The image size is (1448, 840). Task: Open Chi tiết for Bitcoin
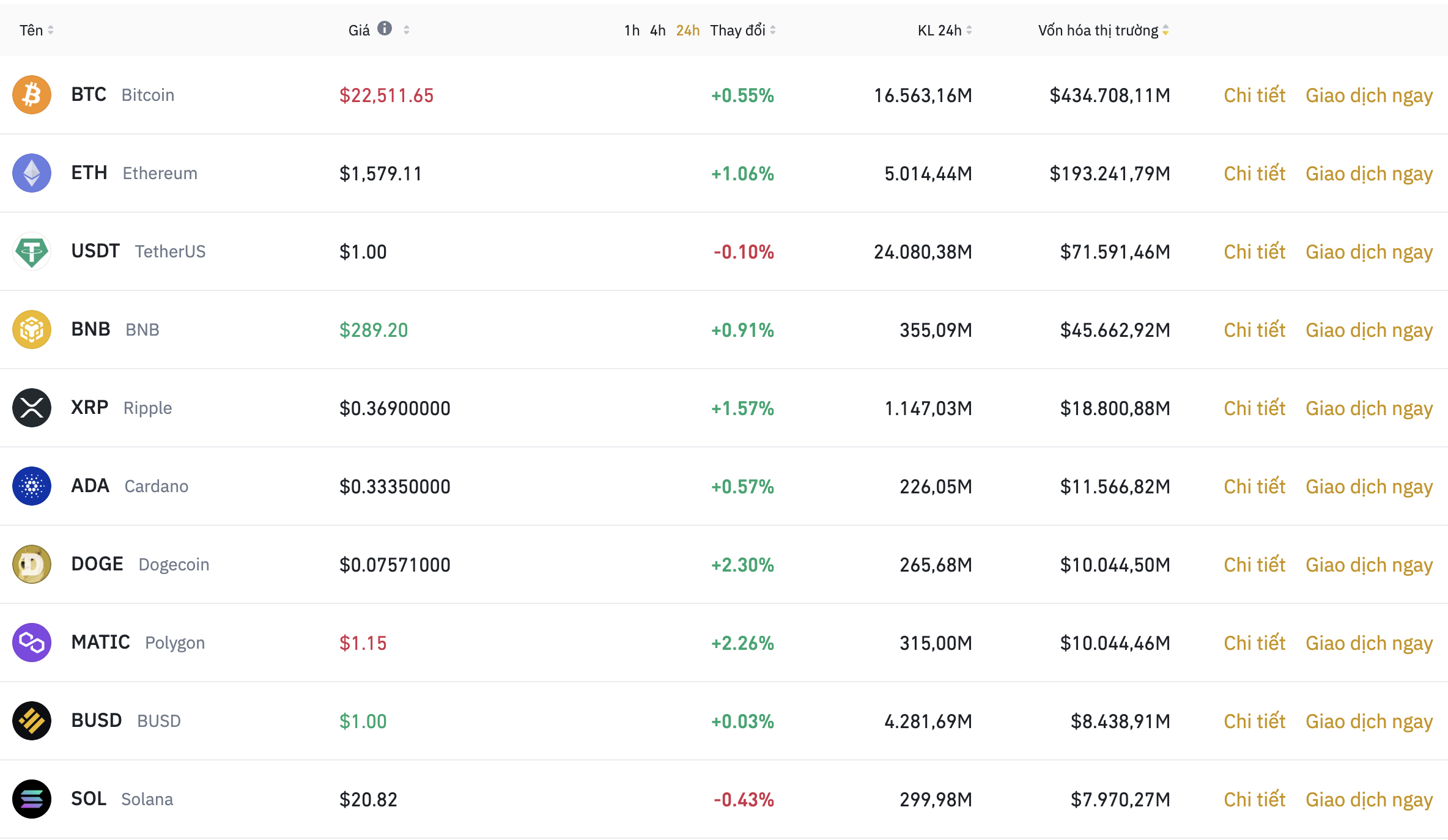[1255, 95]
